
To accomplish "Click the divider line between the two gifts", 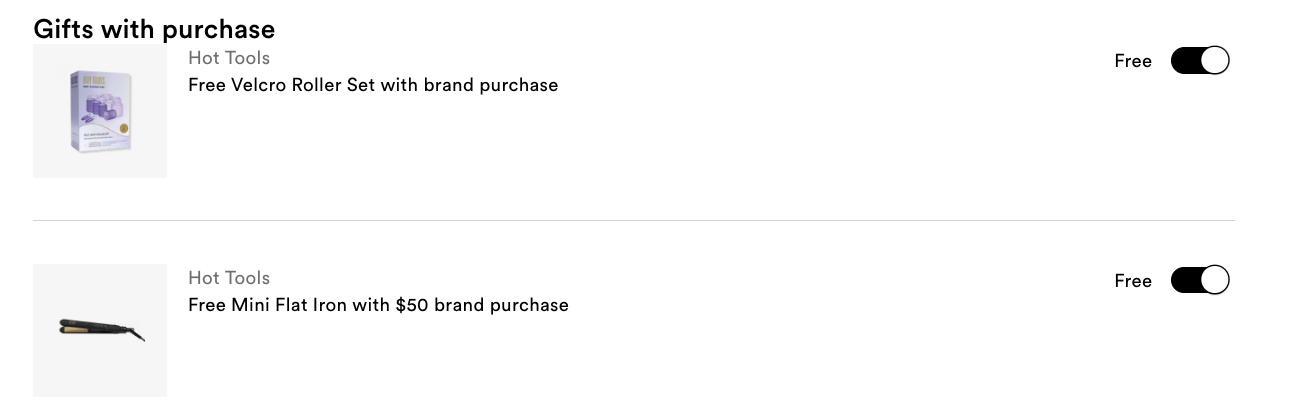I will 634,220.
